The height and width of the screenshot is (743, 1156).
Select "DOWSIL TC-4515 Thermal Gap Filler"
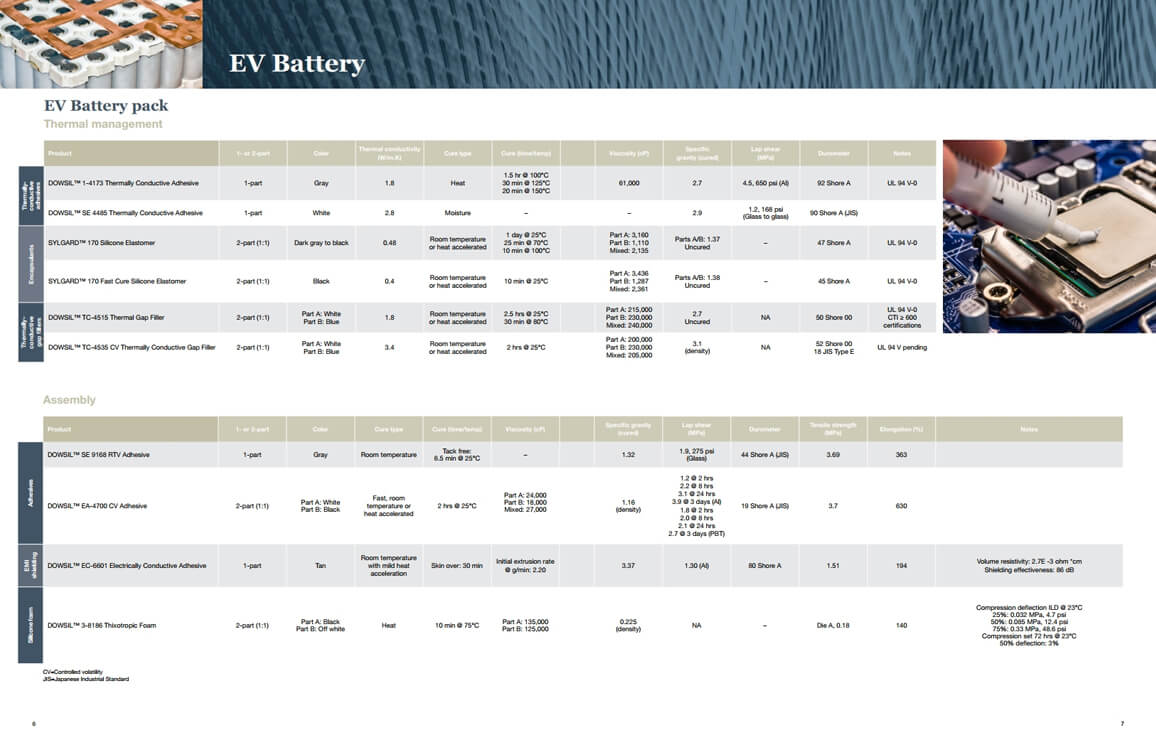tap(106, 318)
